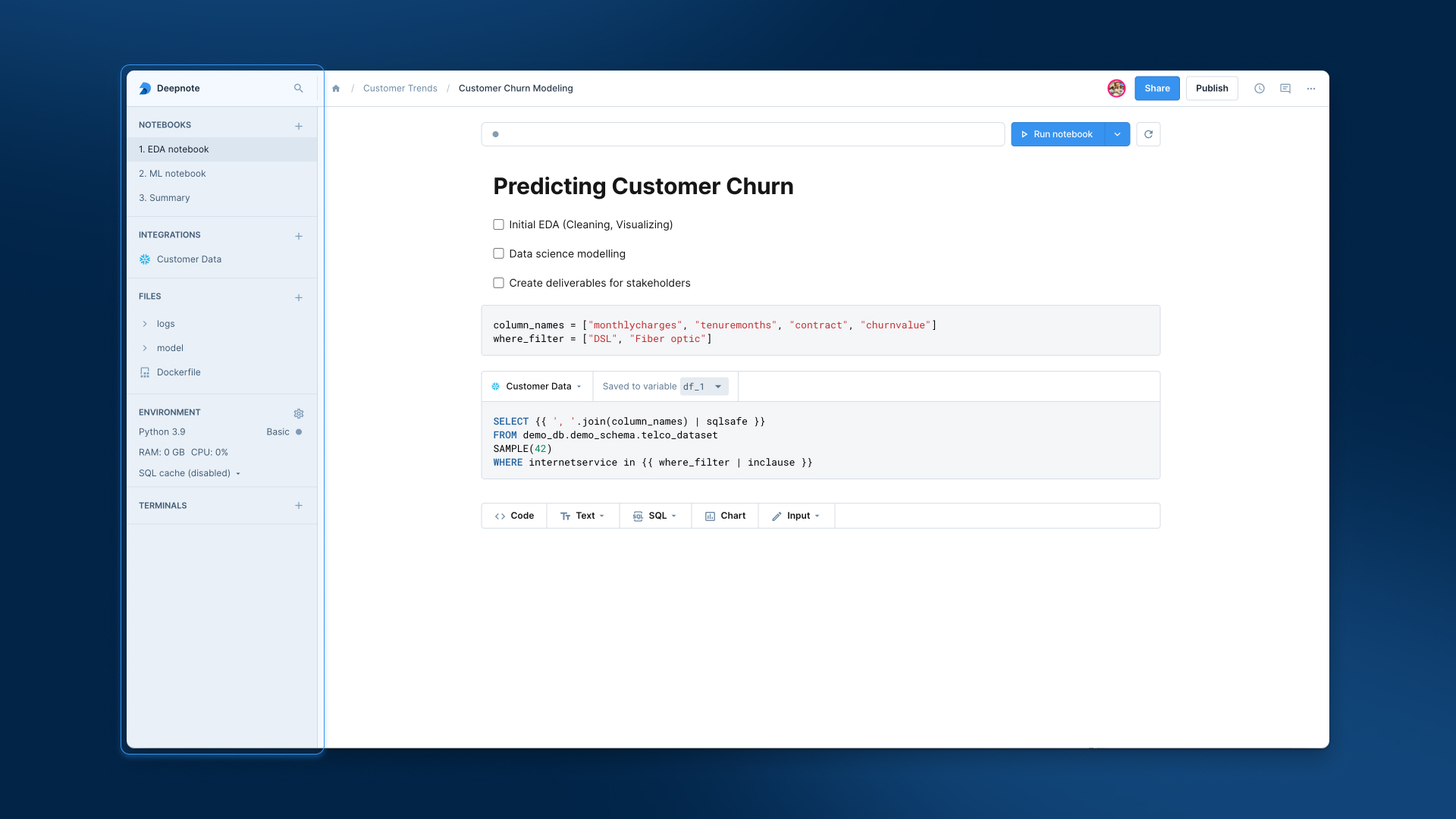1456x819 pixels.
Task: Check Create deliverables for stakeholders checkbox
Action: [x=498, y=283]
